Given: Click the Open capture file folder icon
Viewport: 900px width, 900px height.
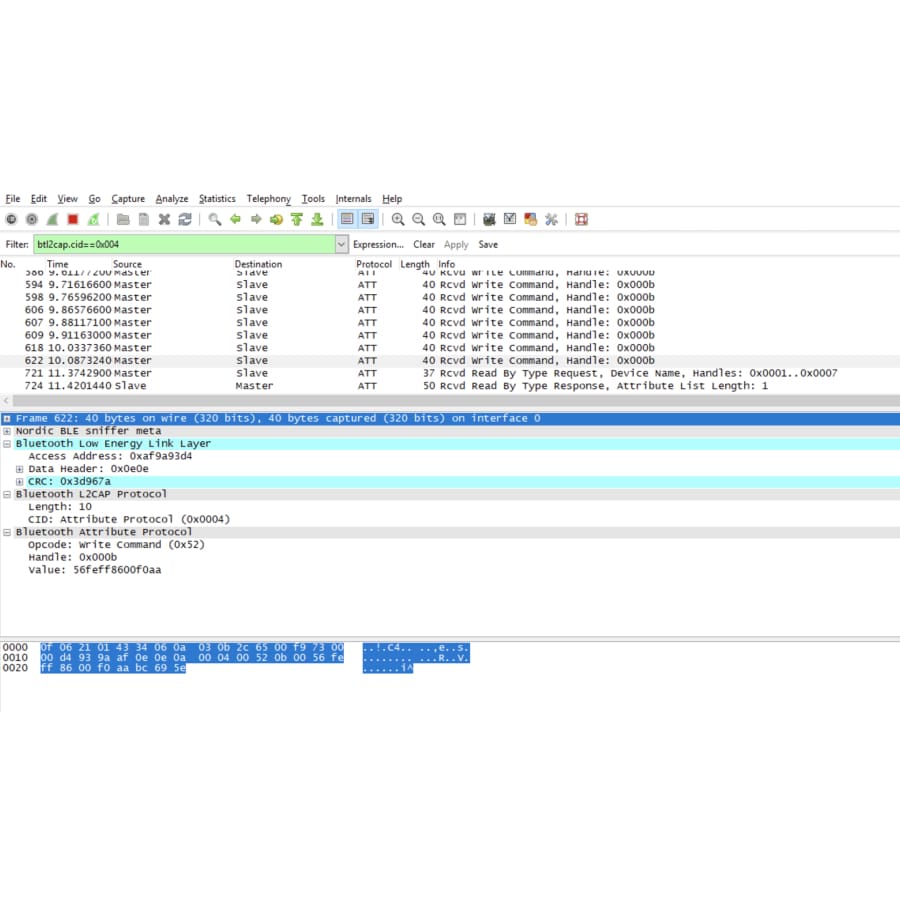Looking at the screenshot, I should [123, 219].
